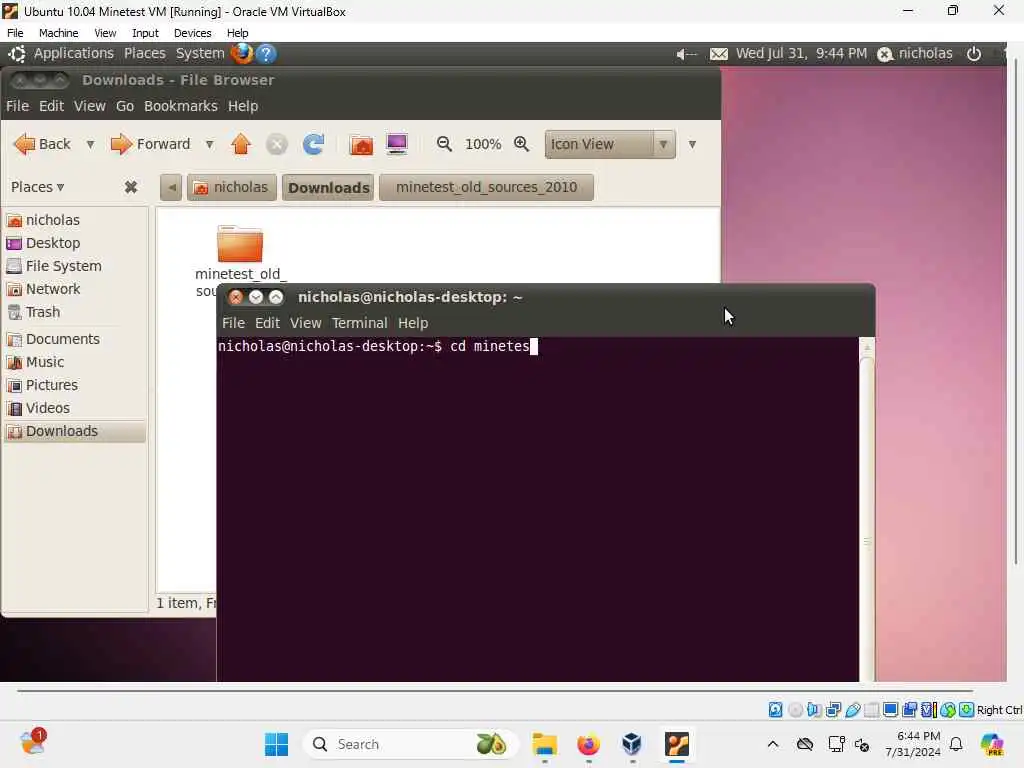1024x768 pixels.
Task: Click the Ubuntu panel date and time
Action: coord(801,54)
